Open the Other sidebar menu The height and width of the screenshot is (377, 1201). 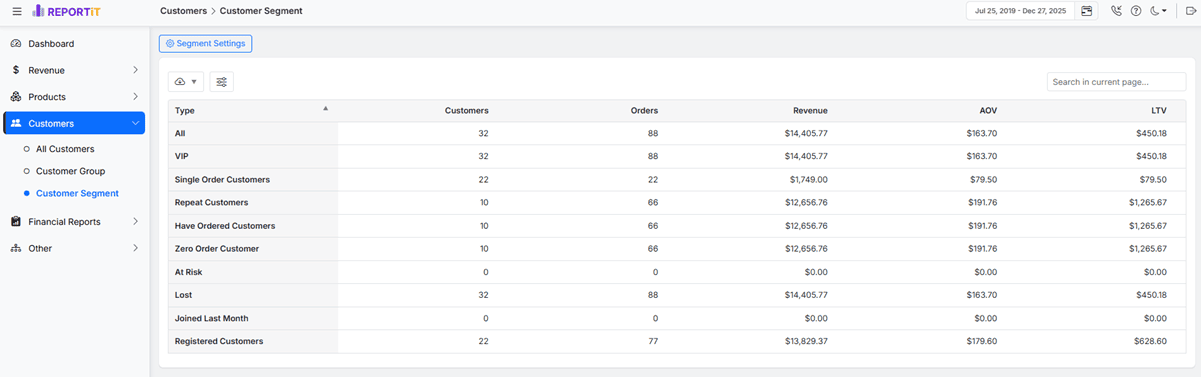[75, 248]
